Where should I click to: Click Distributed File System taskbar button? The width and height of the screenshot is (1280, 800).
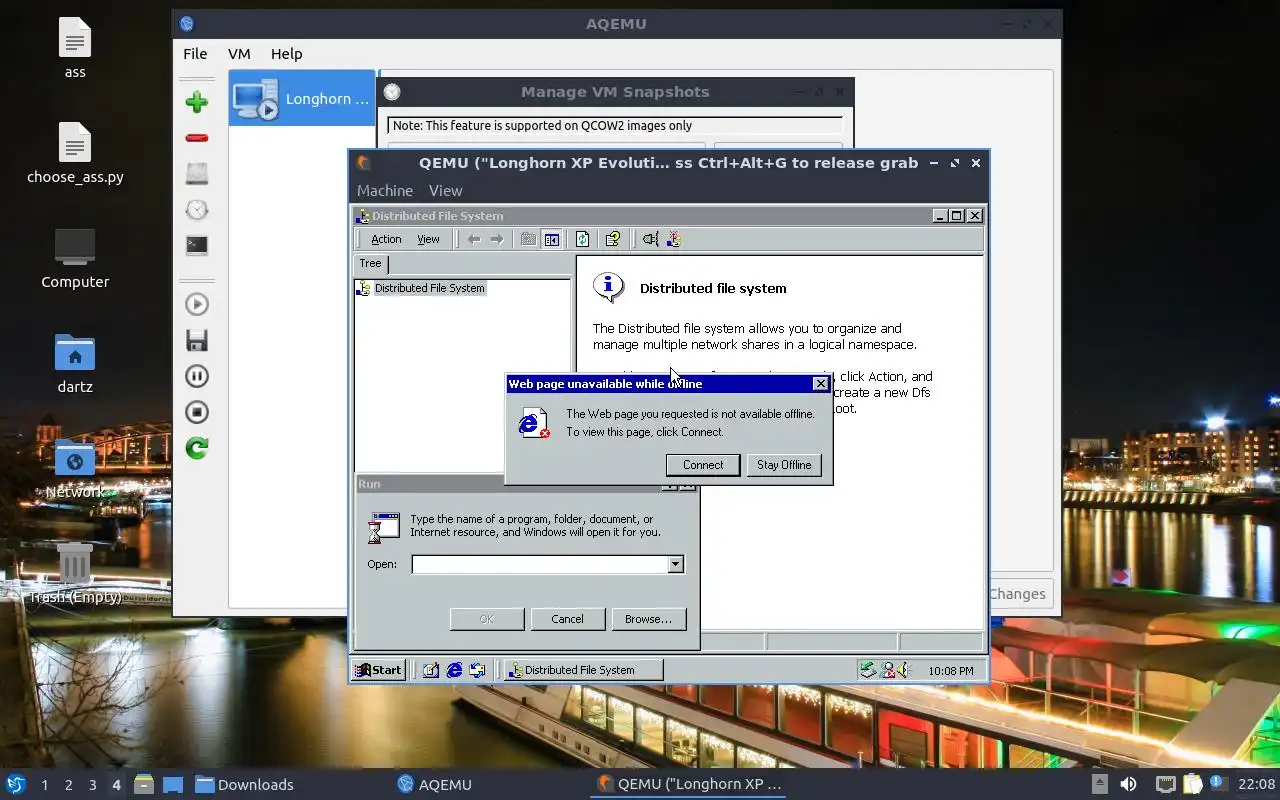click(x=582, y=670)
